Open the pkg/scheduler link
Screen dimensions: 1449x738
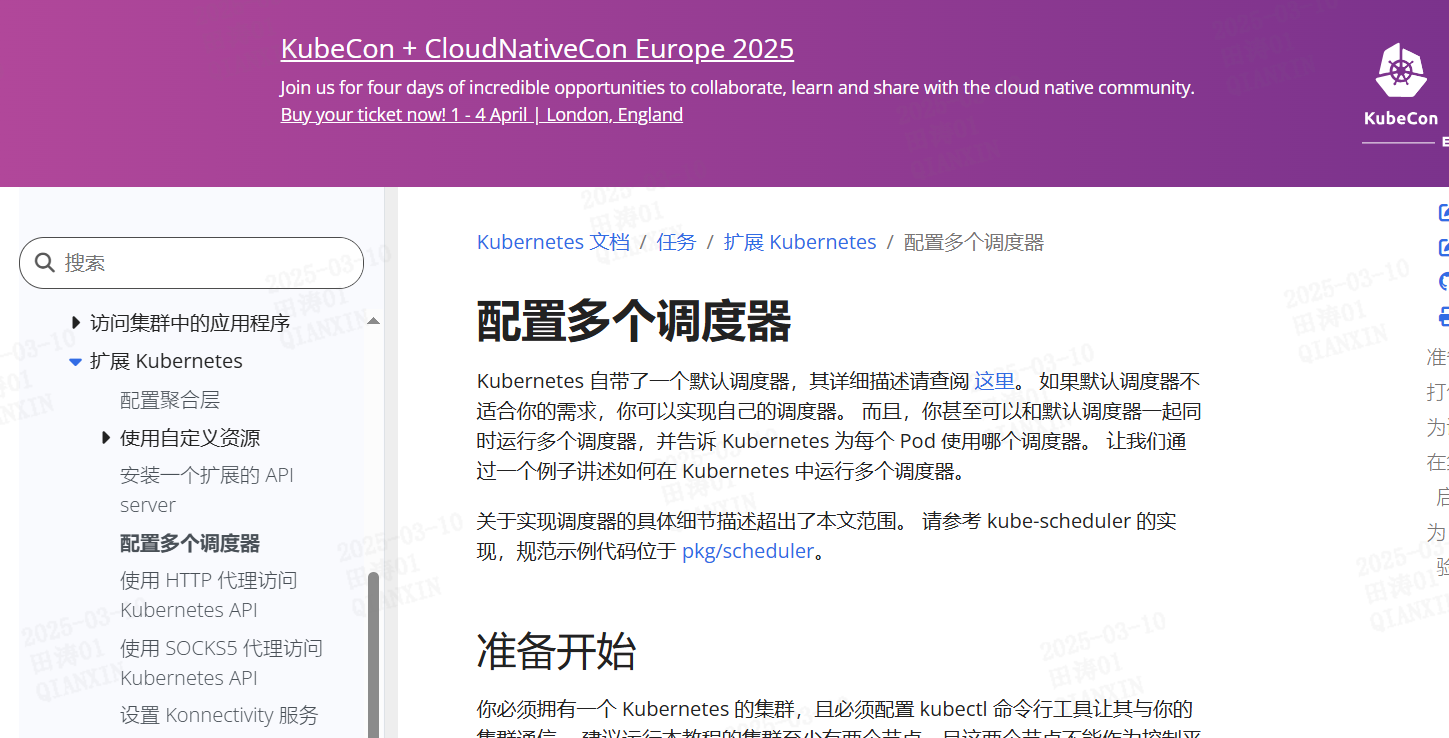pos(748,551)
